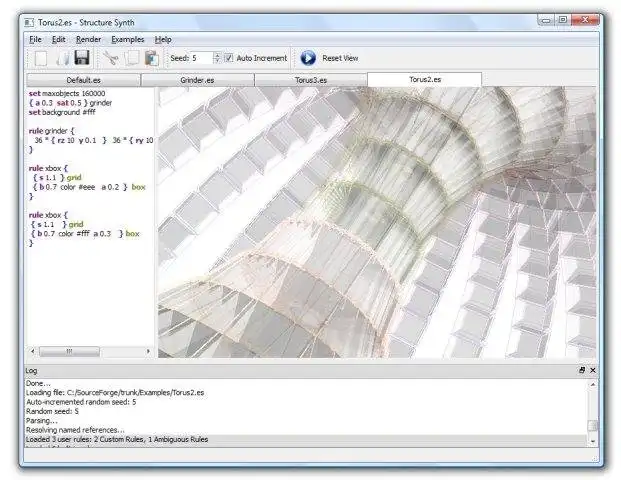The height and width of the screenshot is (480, 621).
Task: Toggle the Auto Increment checkbox
Action: [x=229, y=58]
